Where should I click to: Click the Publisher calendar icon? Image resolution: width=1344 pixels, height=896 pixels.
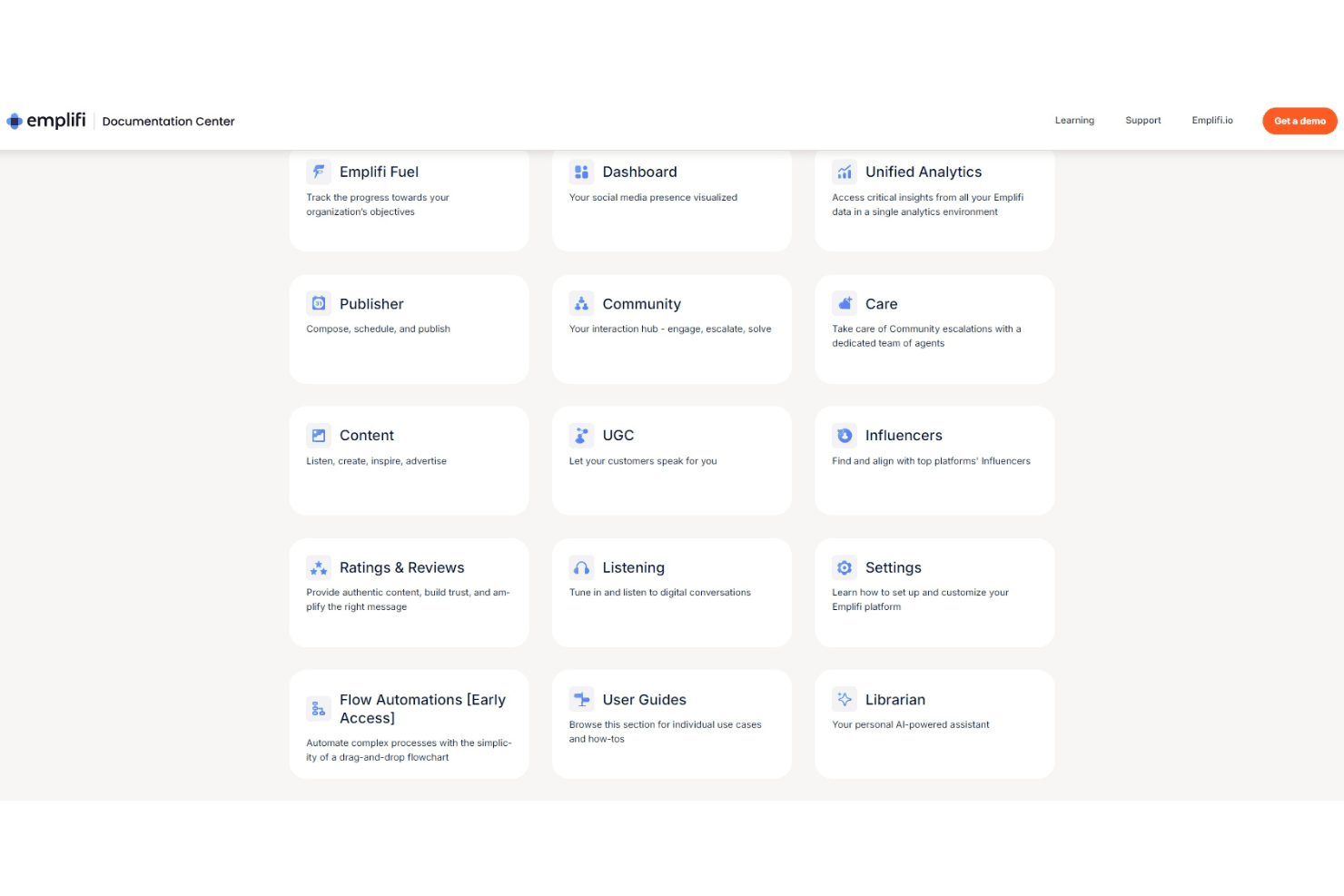click(x=319, y=303)
